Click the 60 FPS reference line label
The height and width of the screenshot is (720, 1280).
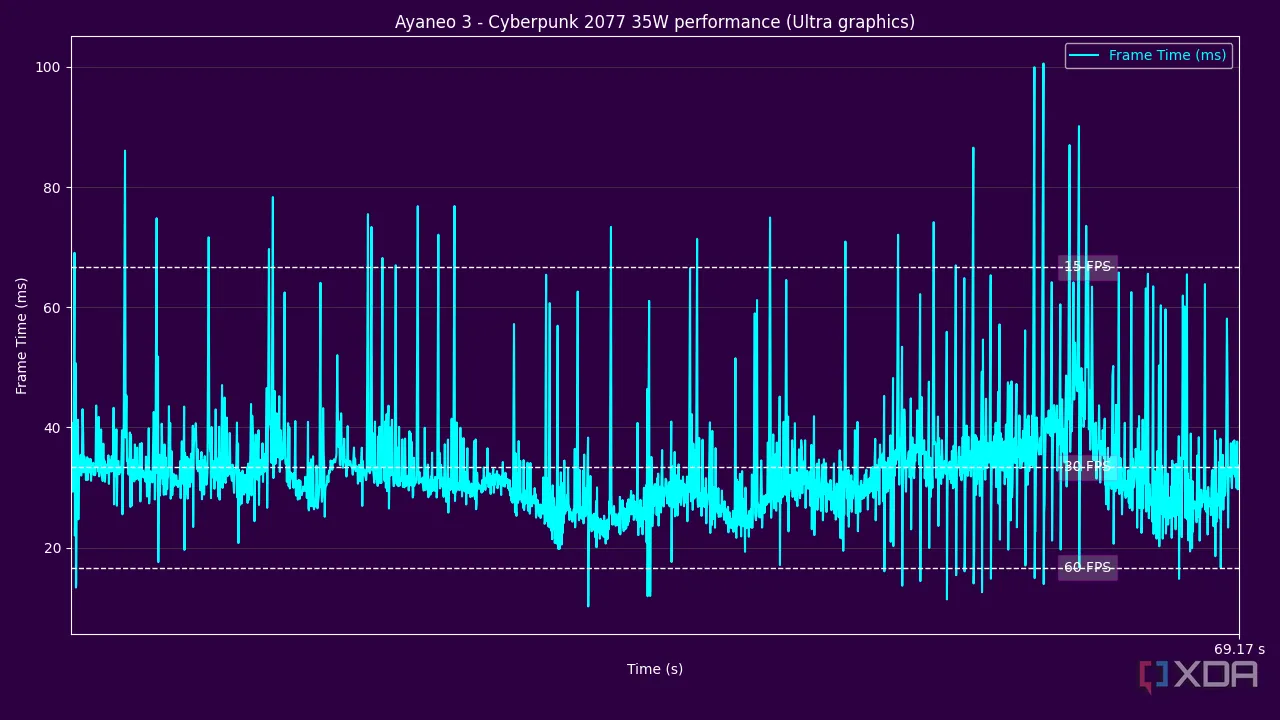coord(1088,568)
